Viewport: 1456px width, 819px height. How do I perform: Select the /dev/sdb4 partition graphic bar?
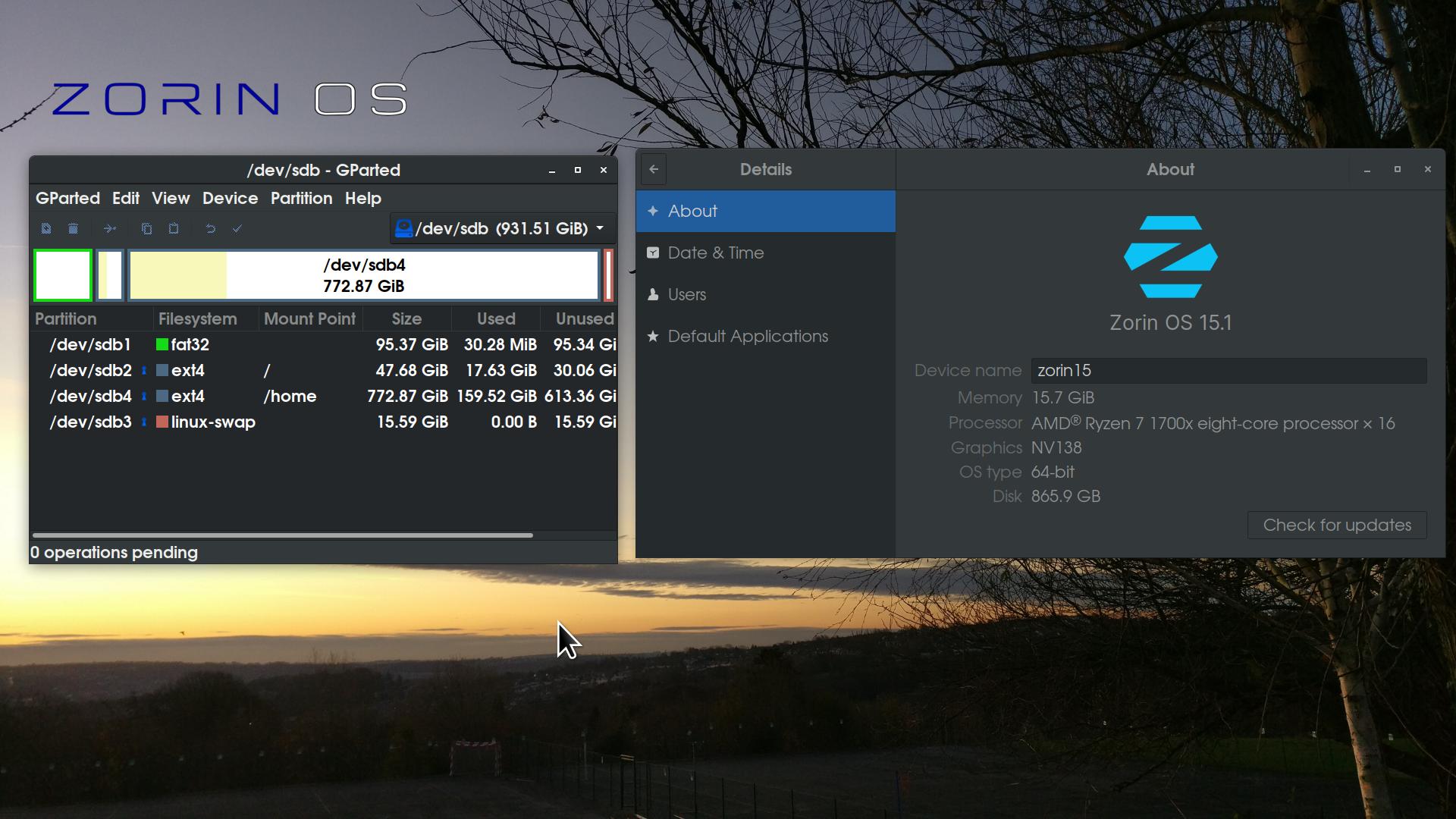[364, 275]
